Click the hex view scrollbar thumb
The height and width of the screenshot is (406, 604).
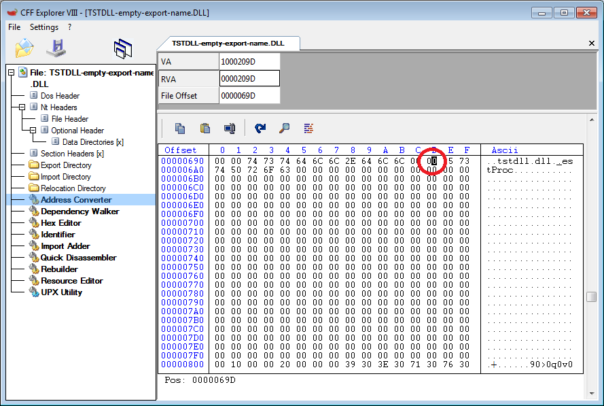coord(591,297)
